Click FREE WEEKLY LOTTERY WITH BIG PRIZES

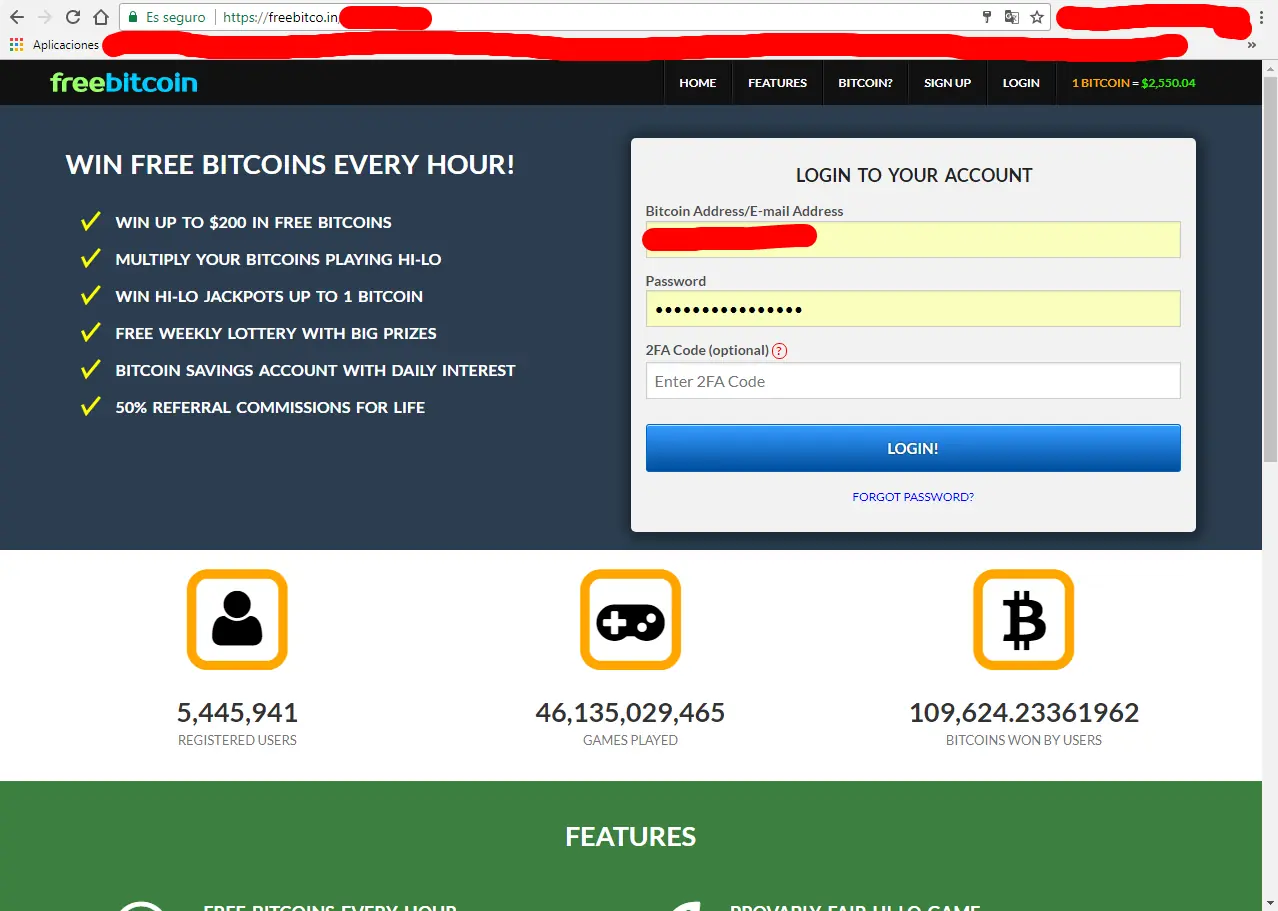(276, 333)
